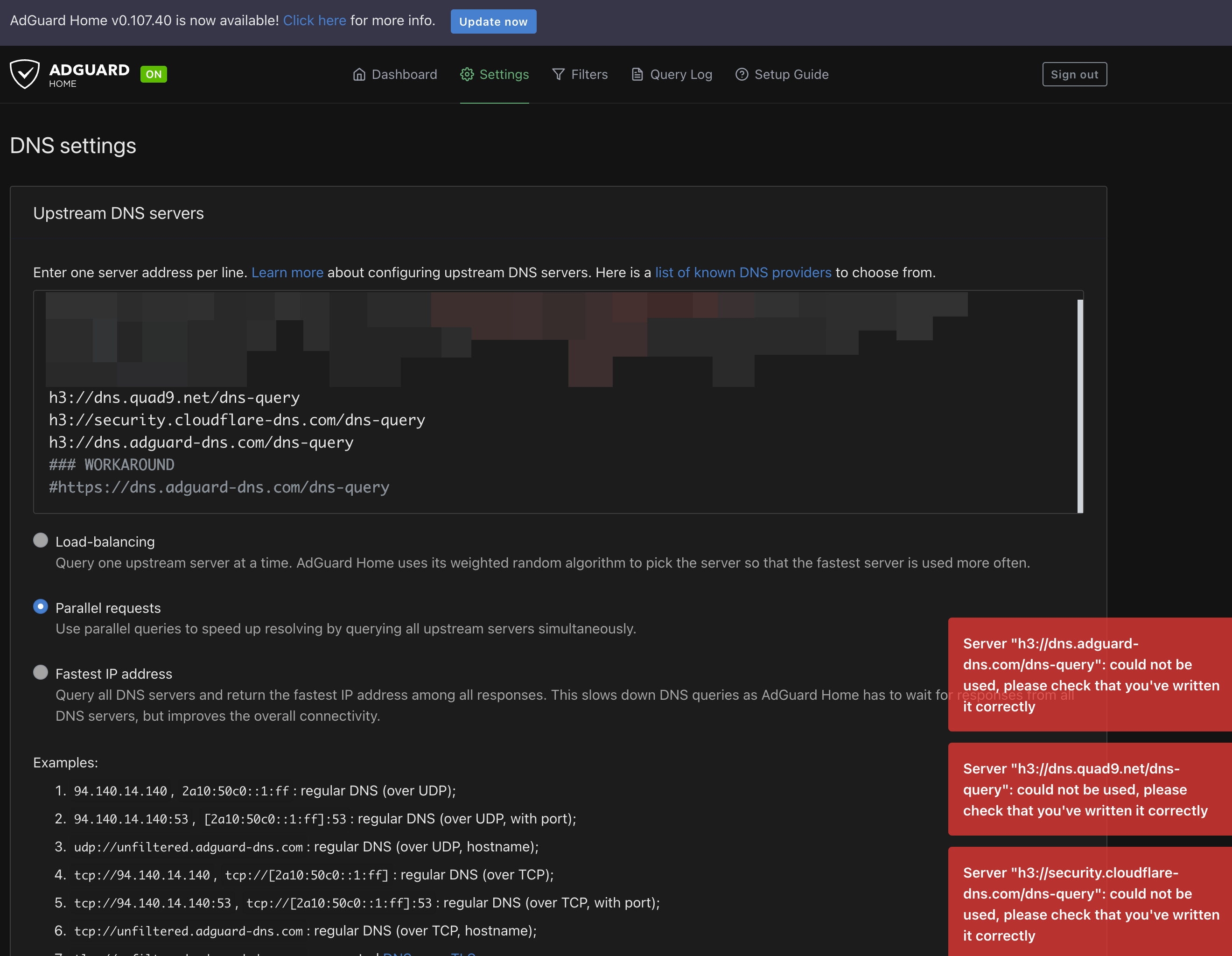Screen dimensions: 1232x956
Task: Open the 'Learn more' link
Action: coord(287,272)
